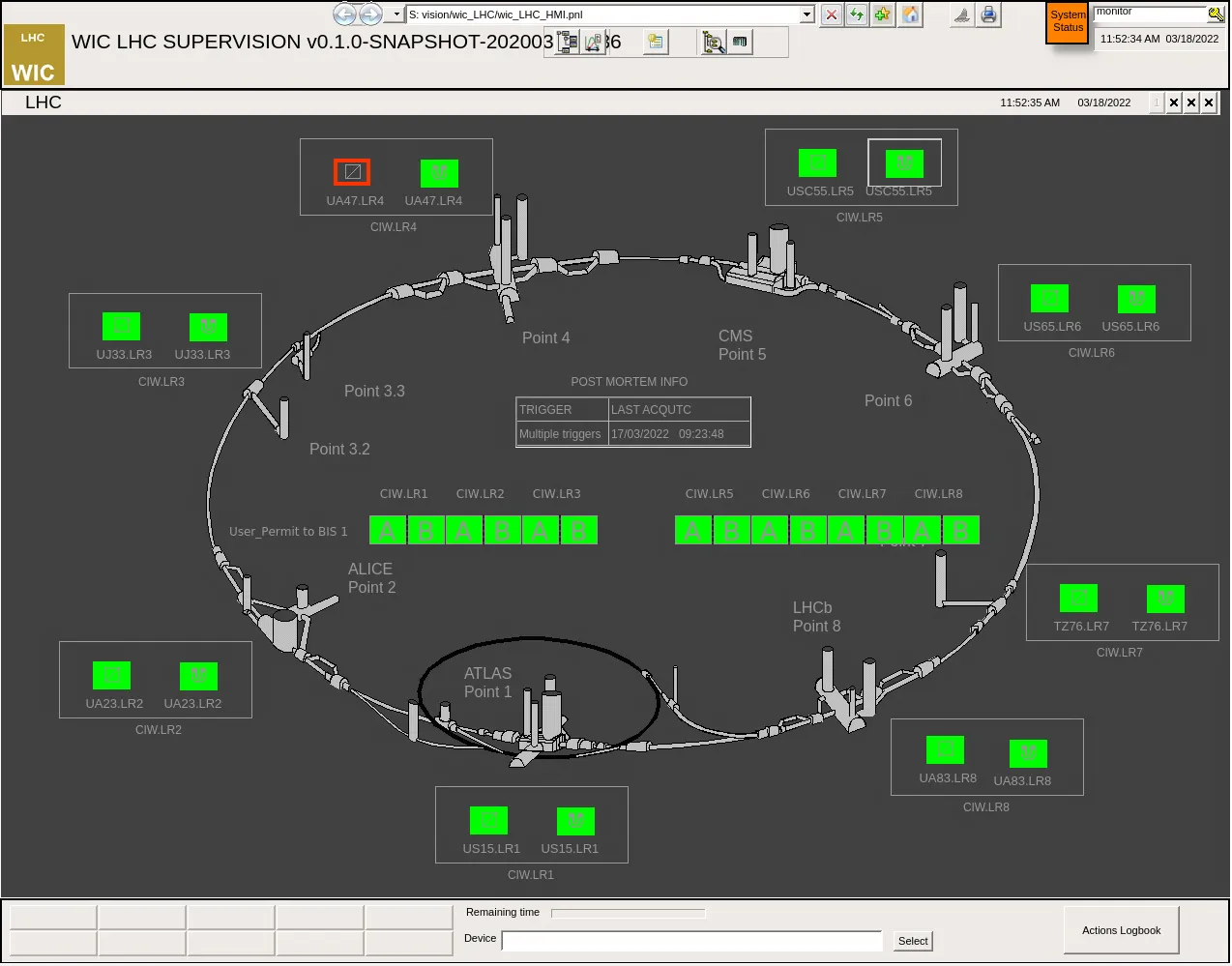Click the add-favorite star icon
Viewport: 1232px width, 966px height.
pos(883,15)
